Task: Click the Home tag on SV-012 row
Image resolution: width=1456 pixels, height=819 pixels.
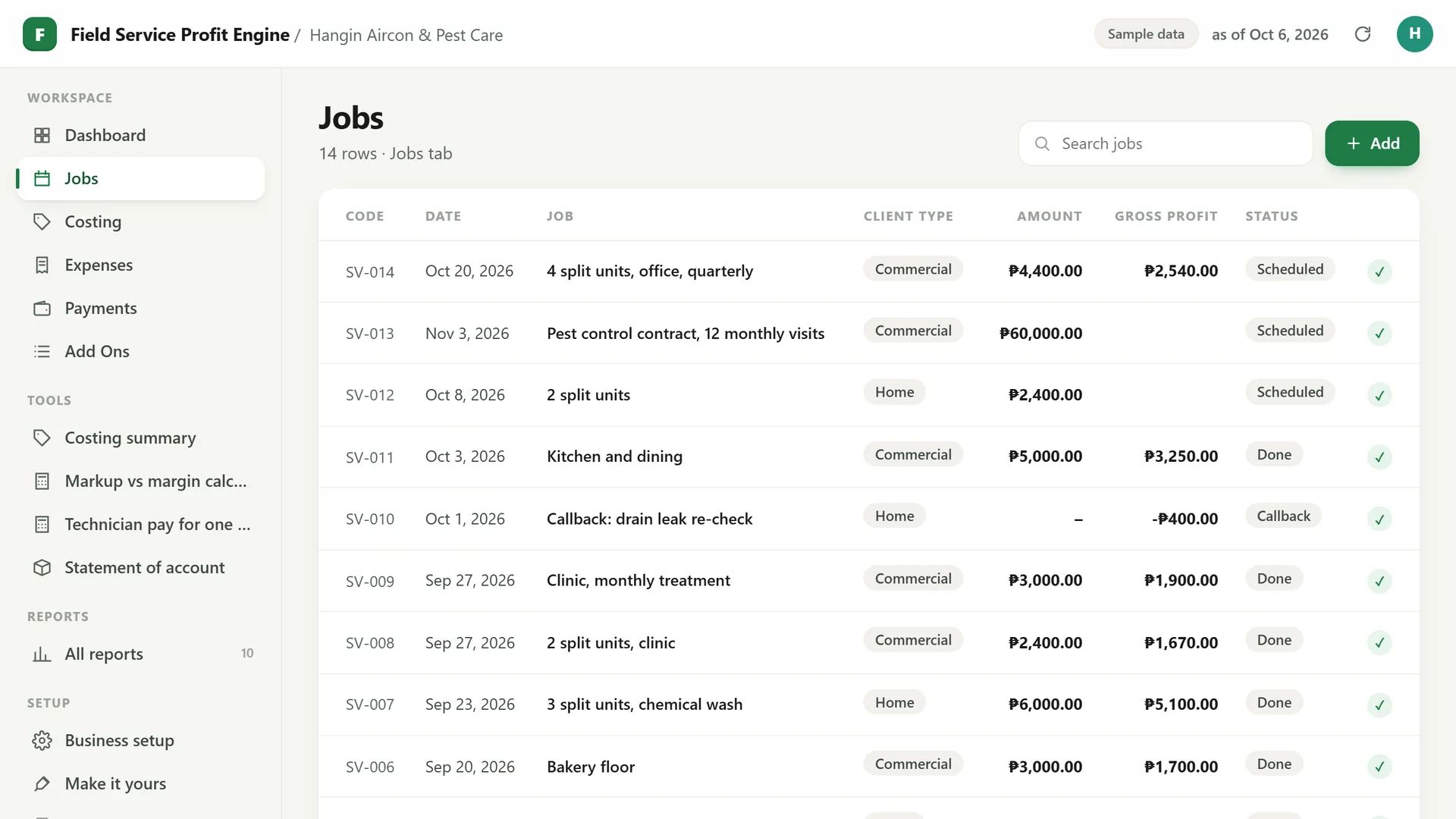Action: 894,392
